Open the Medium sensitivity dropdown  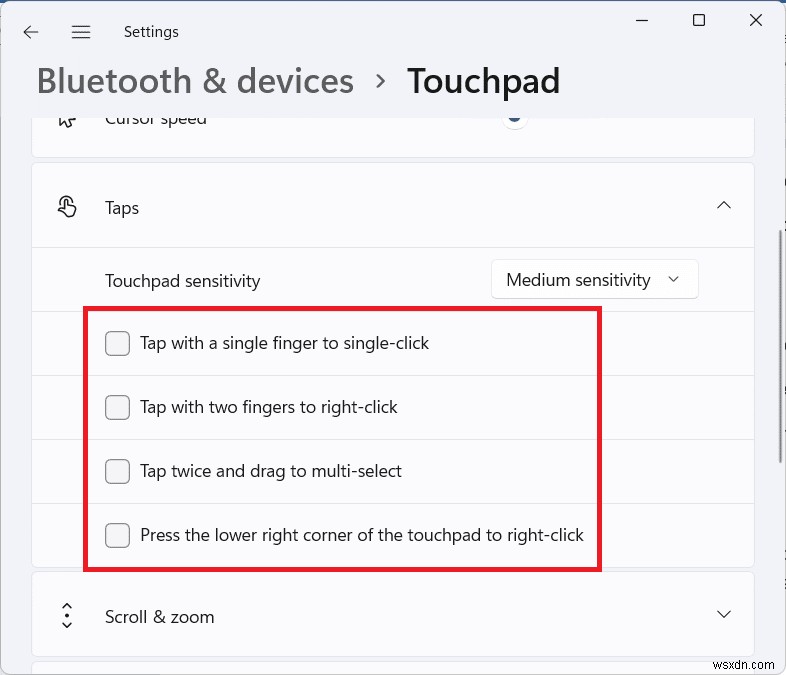(594, 280)
